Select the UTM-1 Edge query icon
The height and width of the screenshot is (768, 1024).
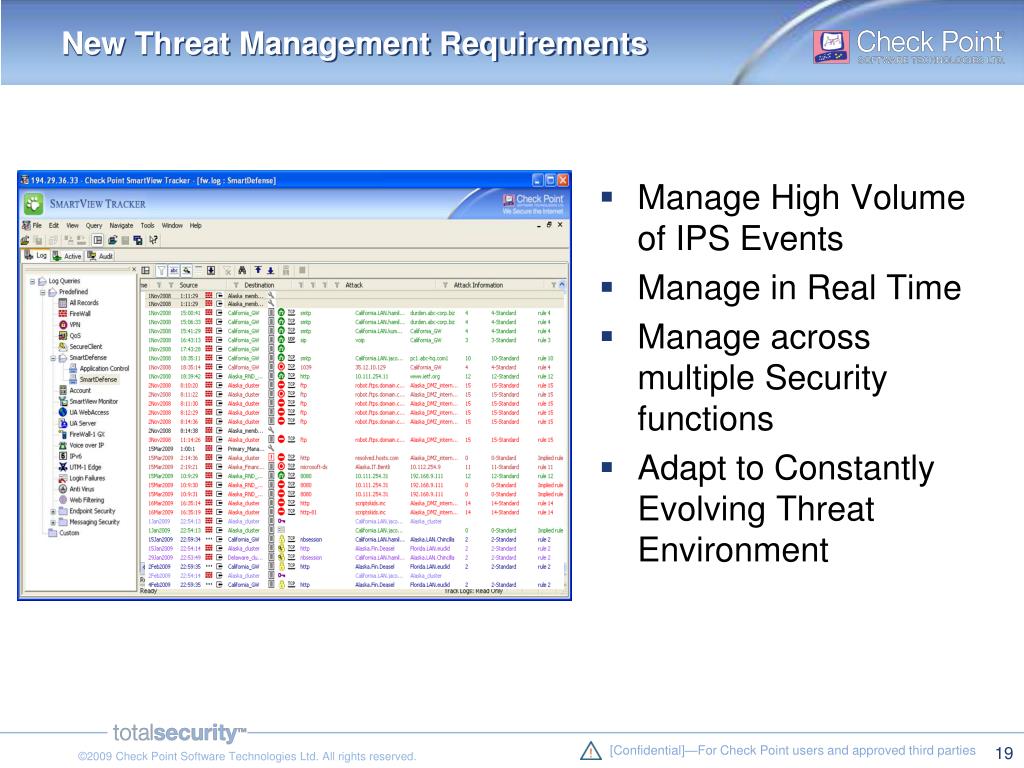point(63,468)
